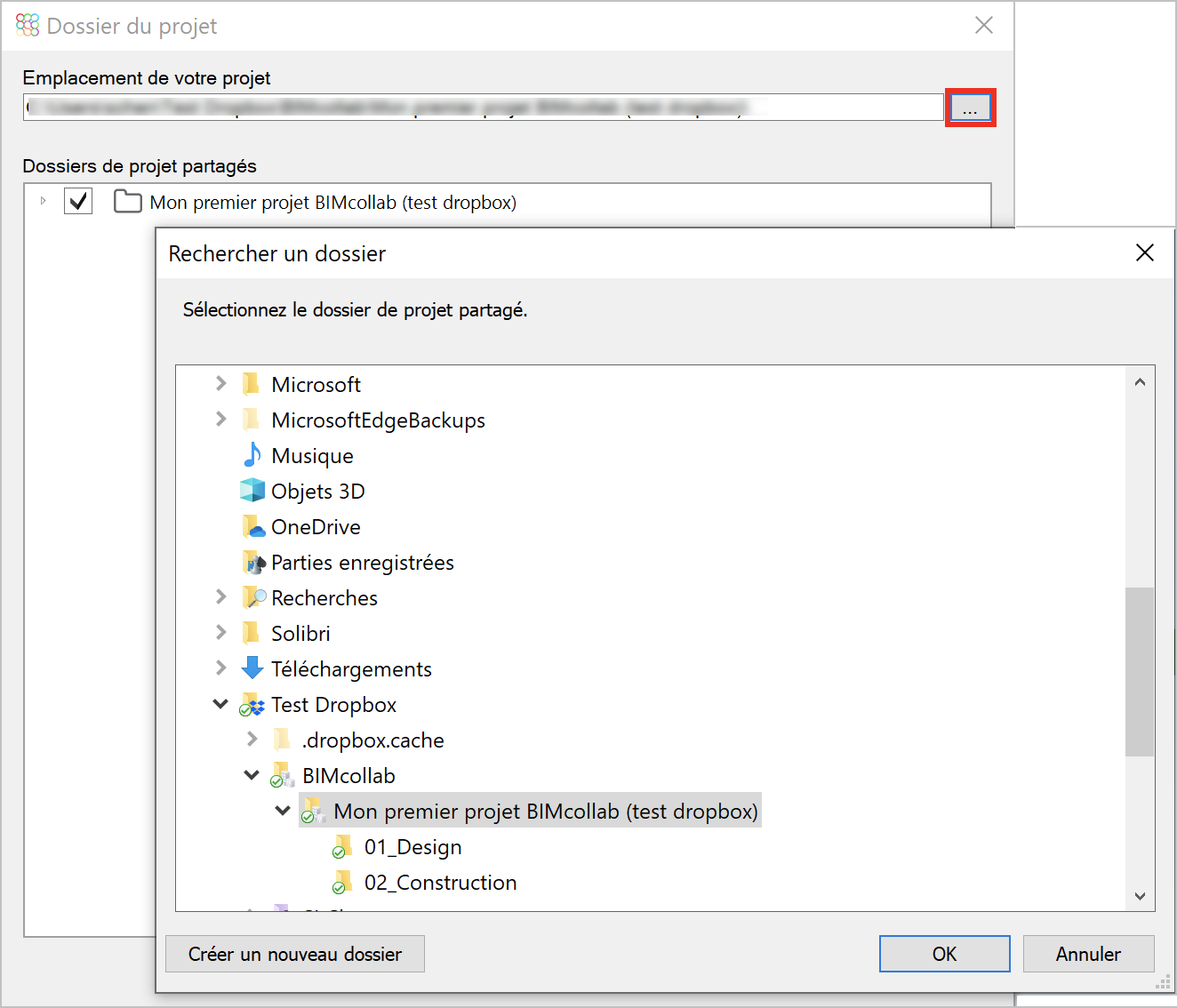The image size is (1177, 1008).
Task: Click the BIMcollab synced folder icon
Action: (x=283, y=776)
